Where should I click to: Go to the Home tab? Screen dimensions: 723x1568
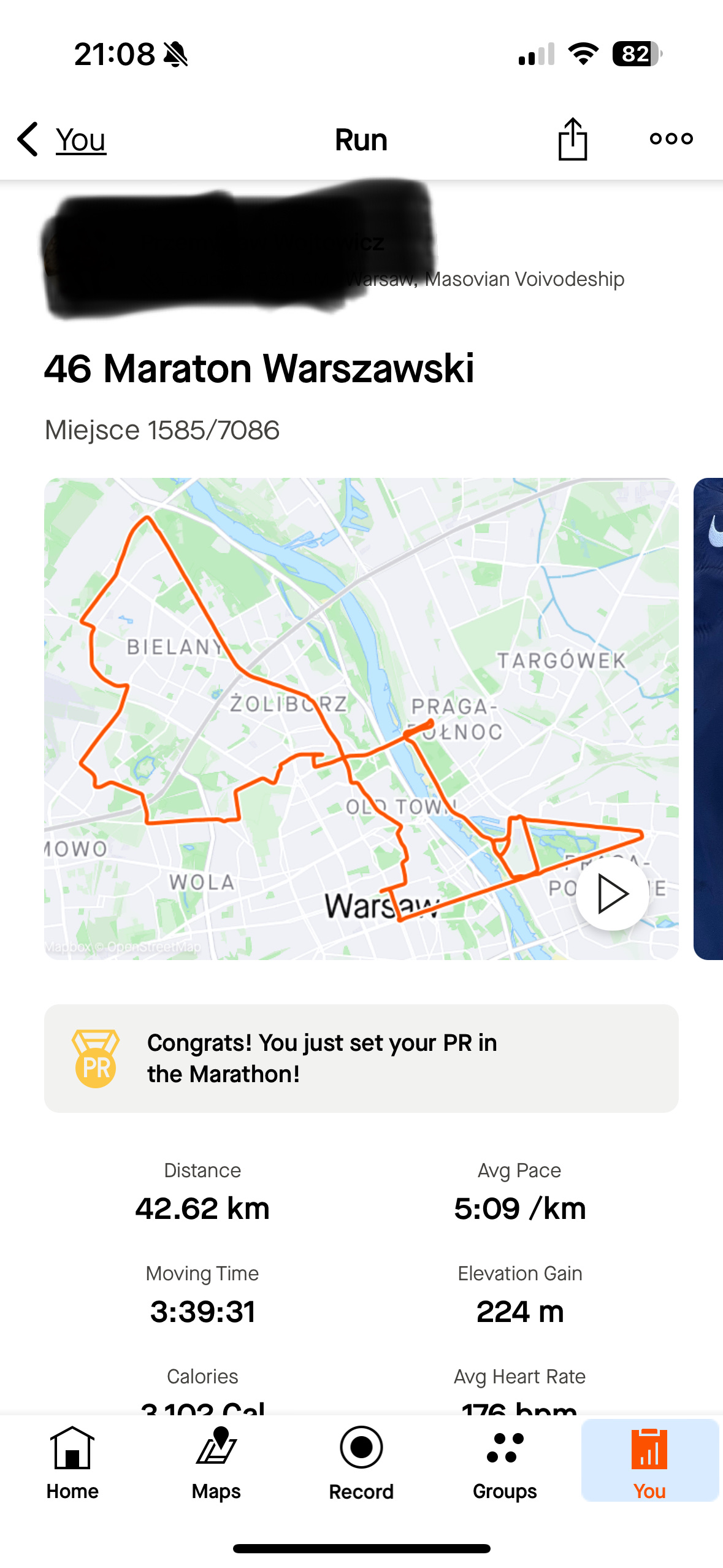pyautogui.click(x=72, y=1463)
